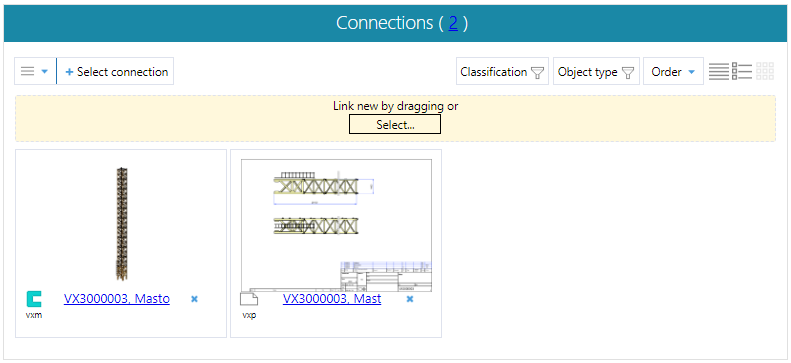This screenshot has height=363, width=791.
Task: Open the Classification filter
Action: pyautogui.click(x=502, y=72)
